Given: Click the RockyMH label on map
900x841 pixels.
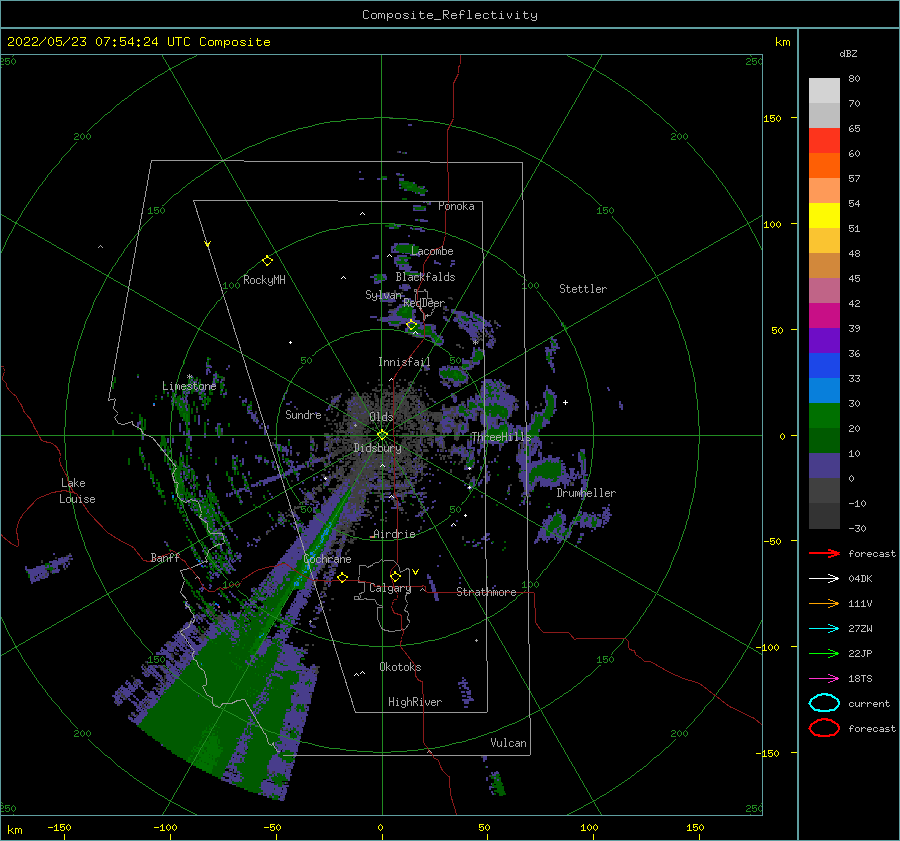Looking at the screenshot, I should (264, 280).
